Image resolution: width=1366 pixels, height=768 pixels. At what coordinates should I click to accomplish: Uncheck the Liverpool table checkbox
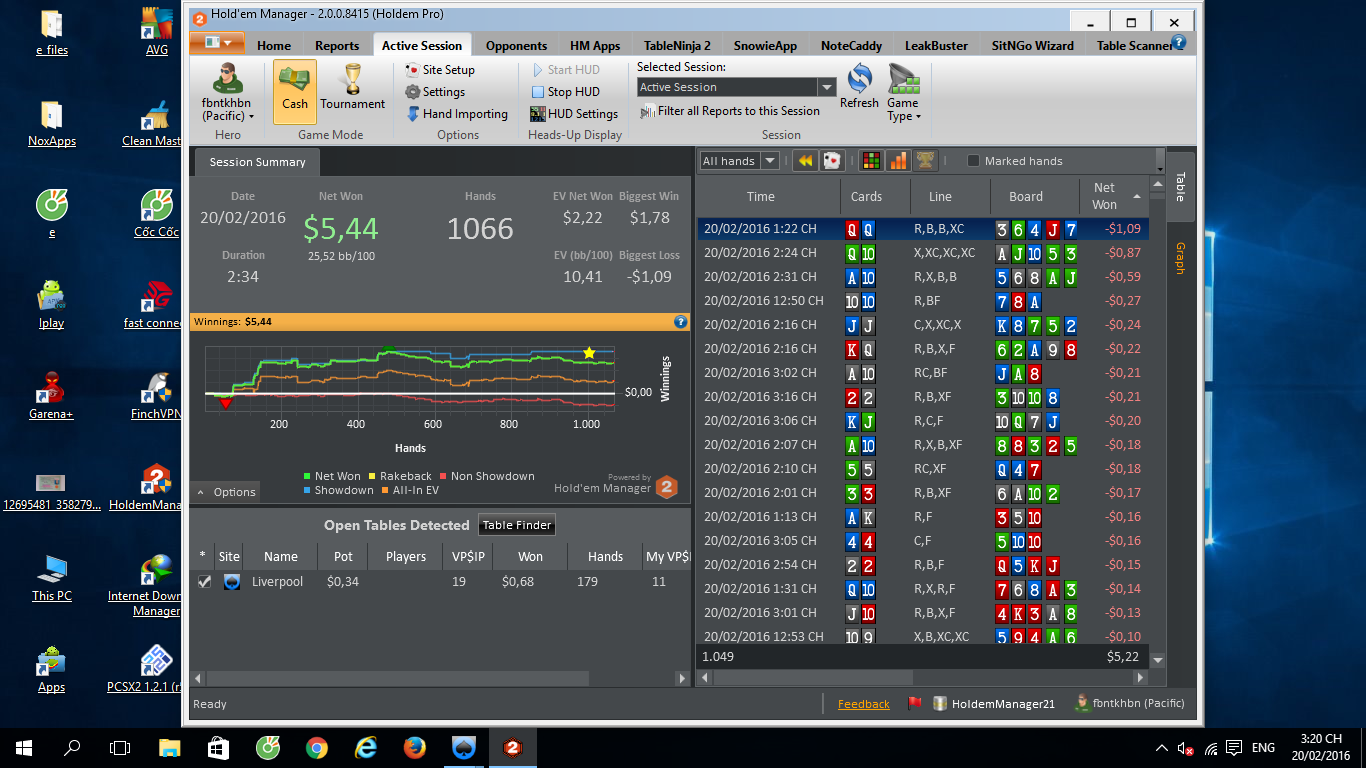point(205,582)
